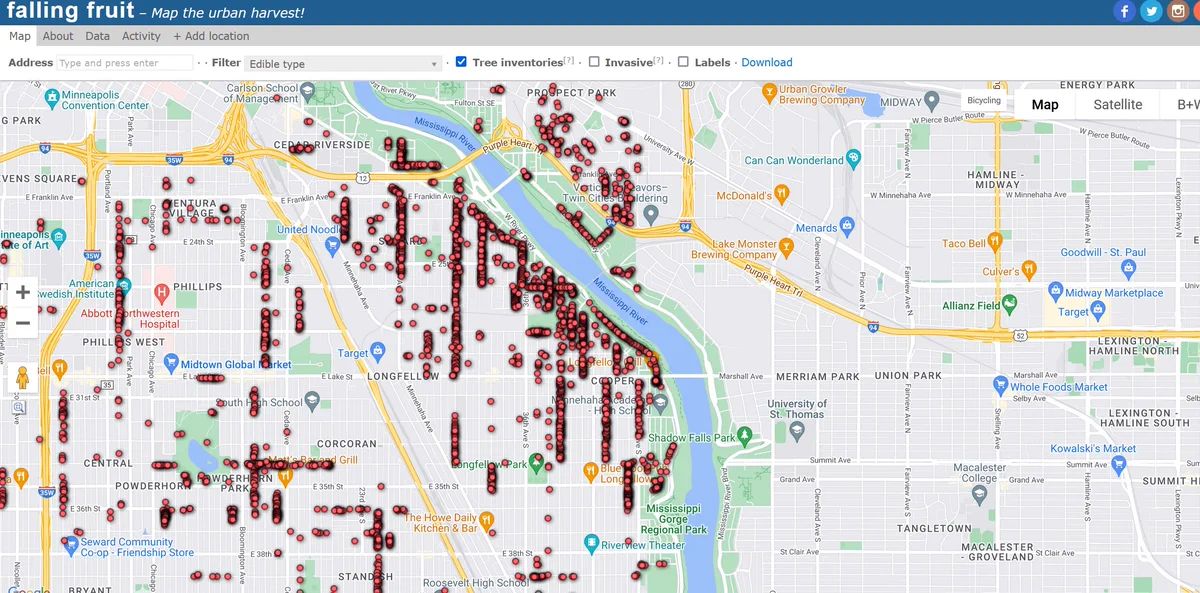Select the Map view type

coord(1045,105)
